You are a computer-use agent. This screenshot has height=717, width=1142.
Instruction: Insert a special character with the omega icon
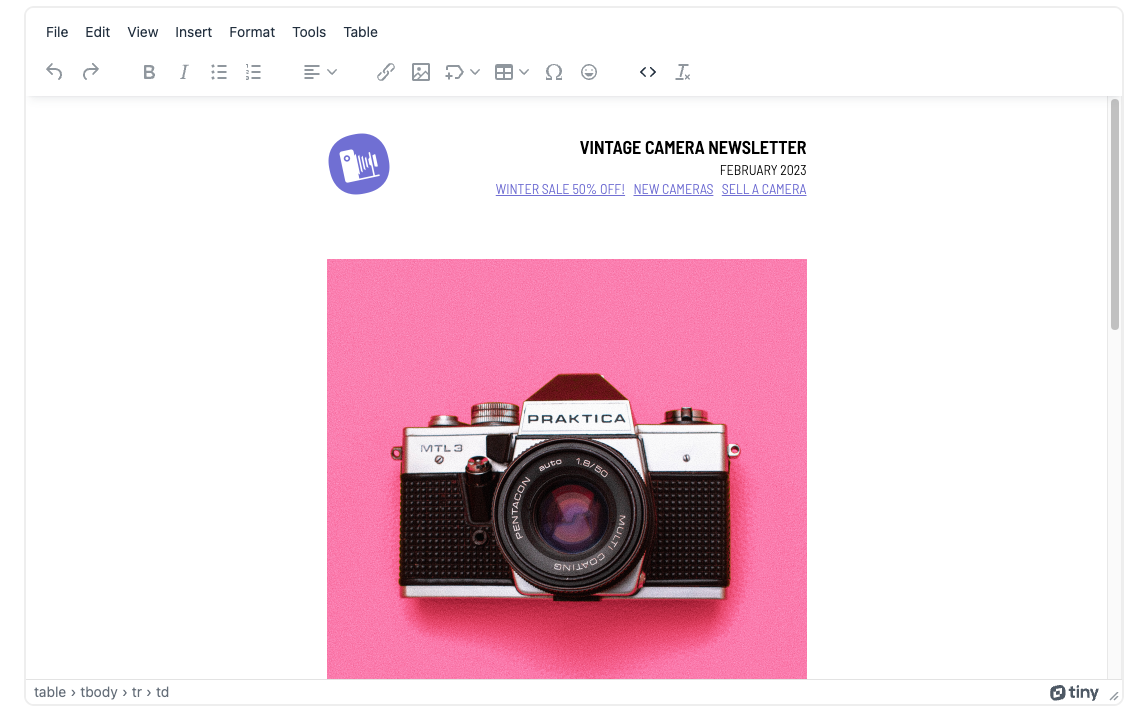click(x=554, y=71)
